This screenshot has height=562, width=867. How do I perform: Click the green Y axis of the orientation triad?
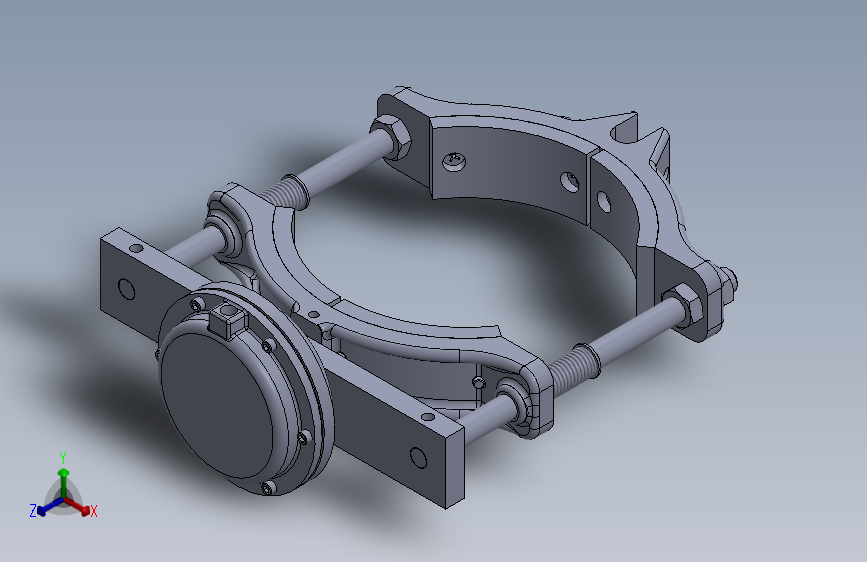pyautogui.click(x=64, y=481)
